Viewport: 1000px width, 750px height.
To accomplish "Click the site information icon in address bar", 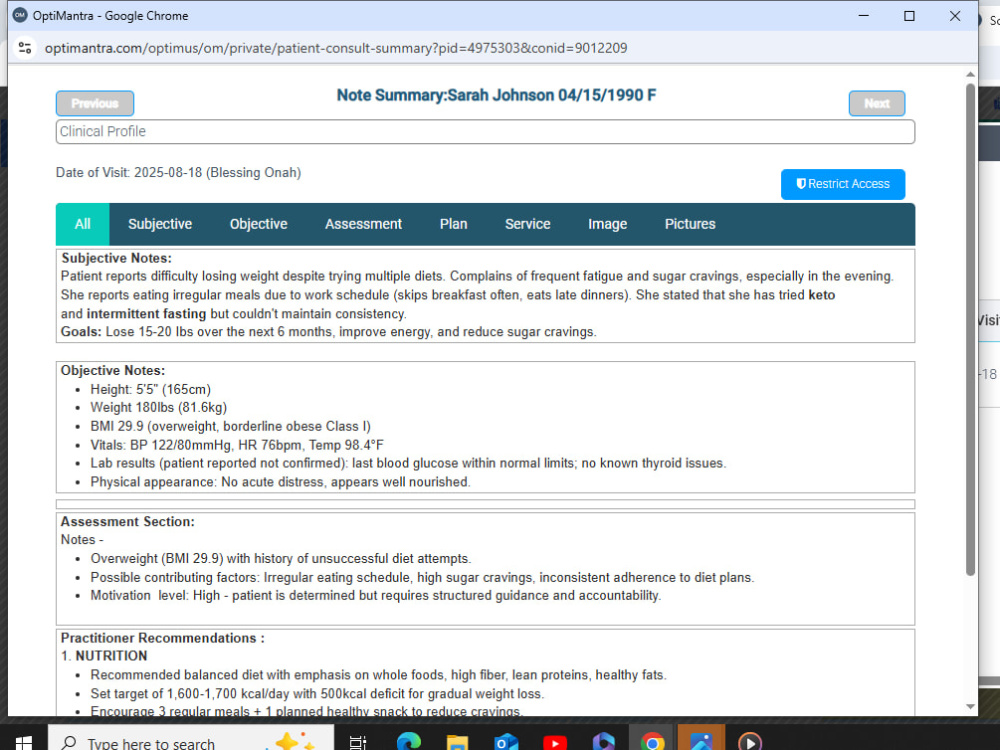I will coord(25,48).
